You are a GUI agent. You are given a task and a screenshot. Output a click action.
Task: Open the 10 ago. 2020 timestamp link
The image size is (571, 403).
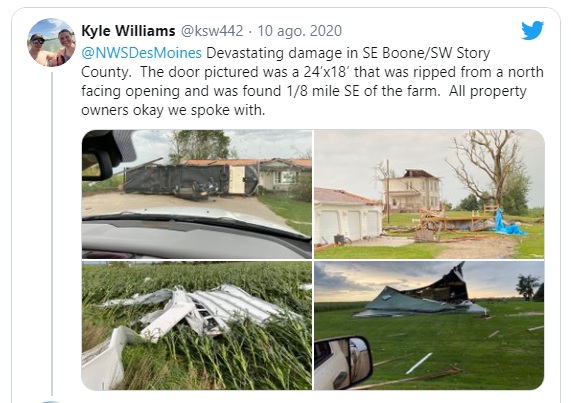click(299, 31)
